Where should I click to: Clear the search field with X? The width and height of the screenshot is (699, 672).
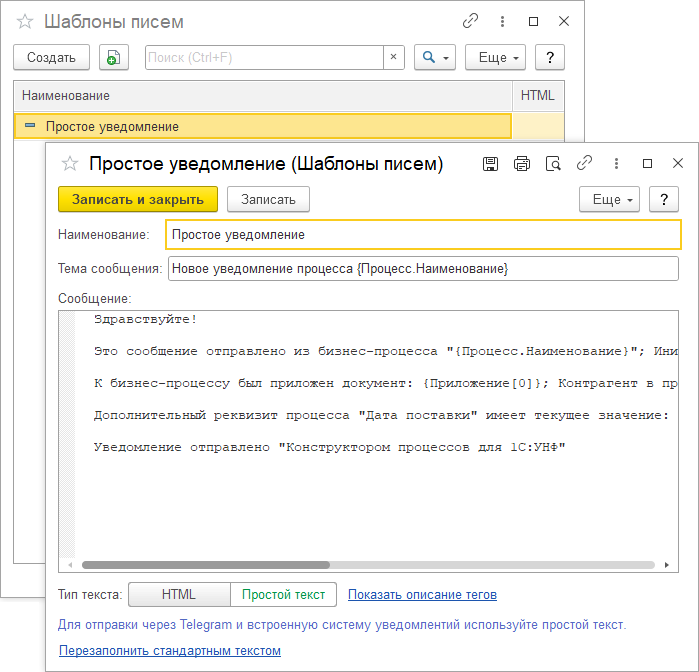tap(393, 58)
